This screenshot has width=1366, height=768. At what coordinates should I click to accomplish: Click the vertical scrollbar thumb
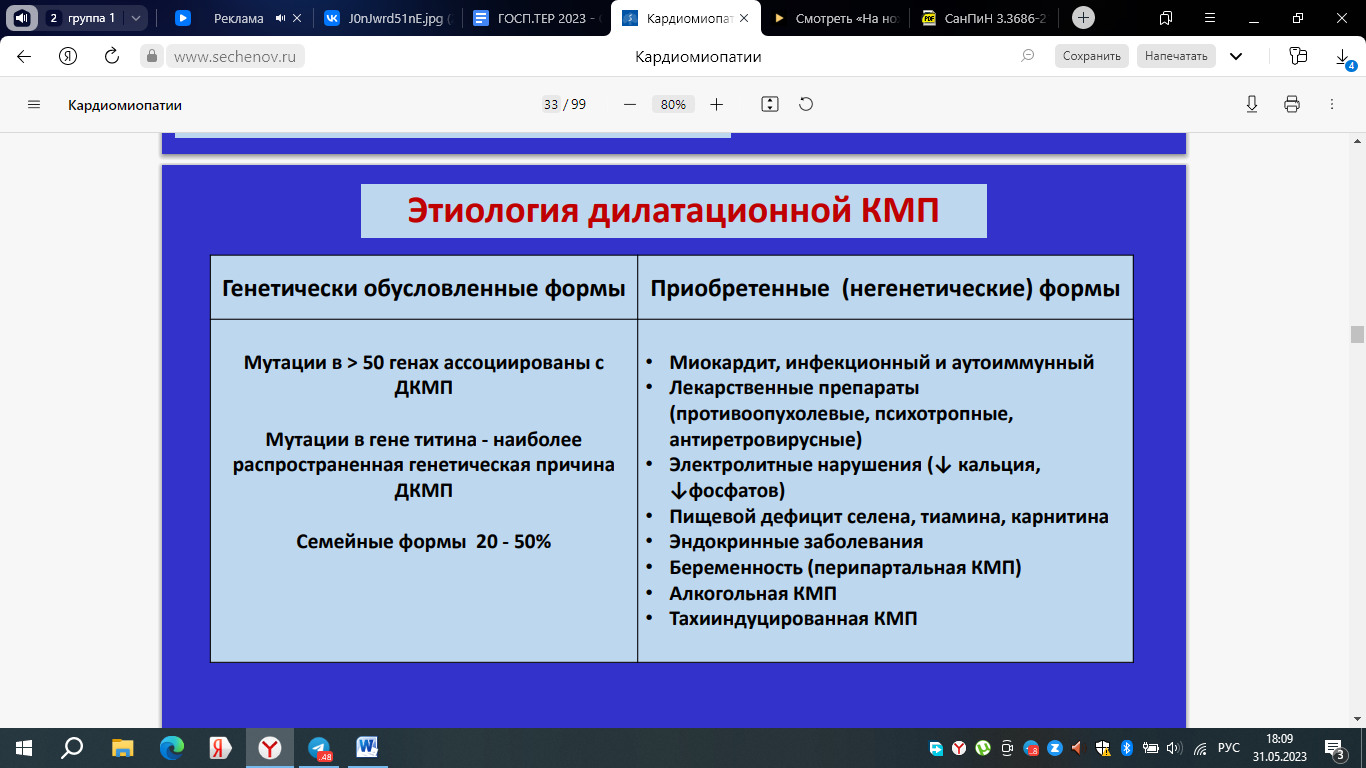pos(1357,334)
